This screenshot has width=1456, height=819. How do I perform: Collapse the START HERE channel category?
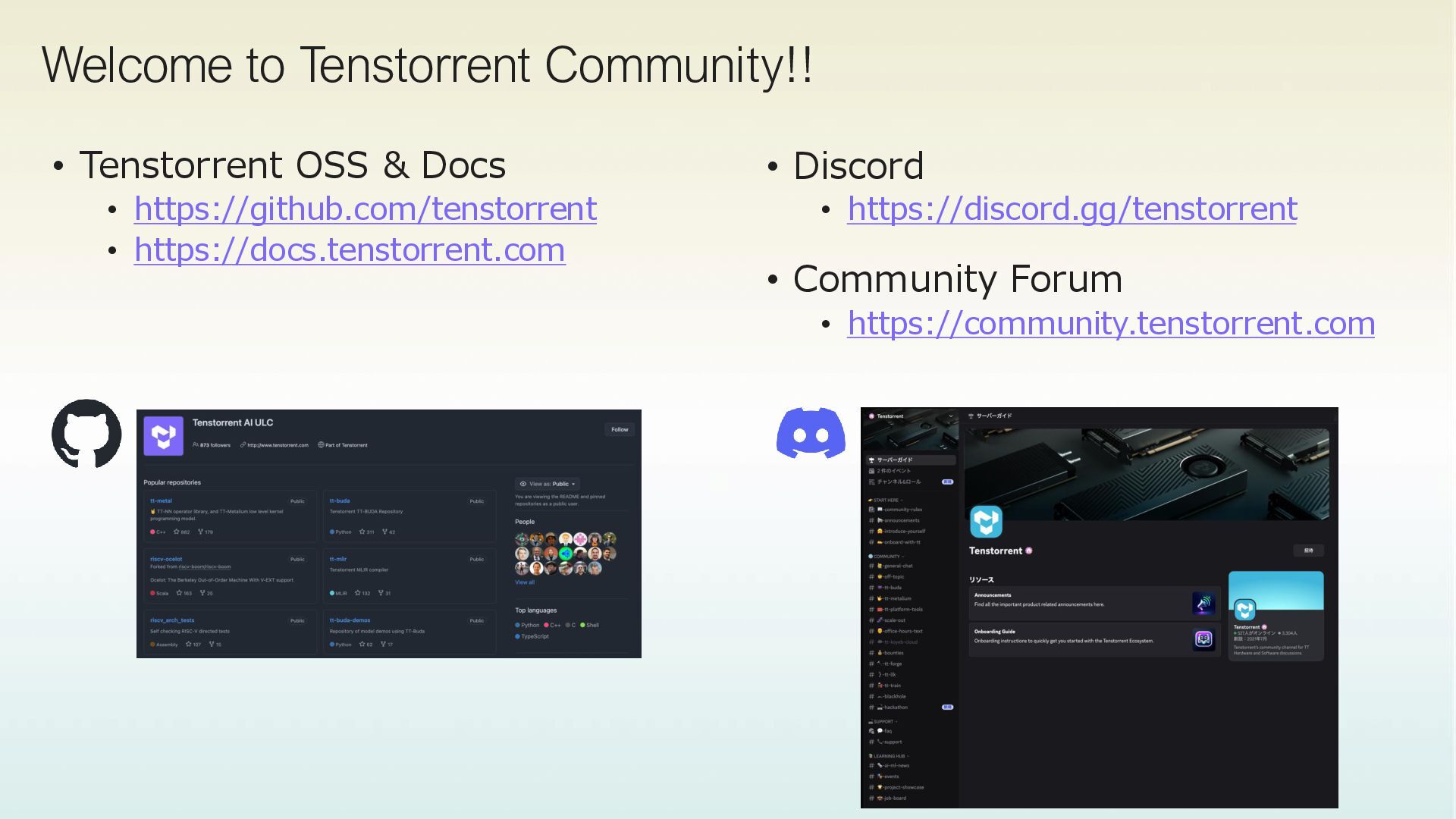pos(886,500)
